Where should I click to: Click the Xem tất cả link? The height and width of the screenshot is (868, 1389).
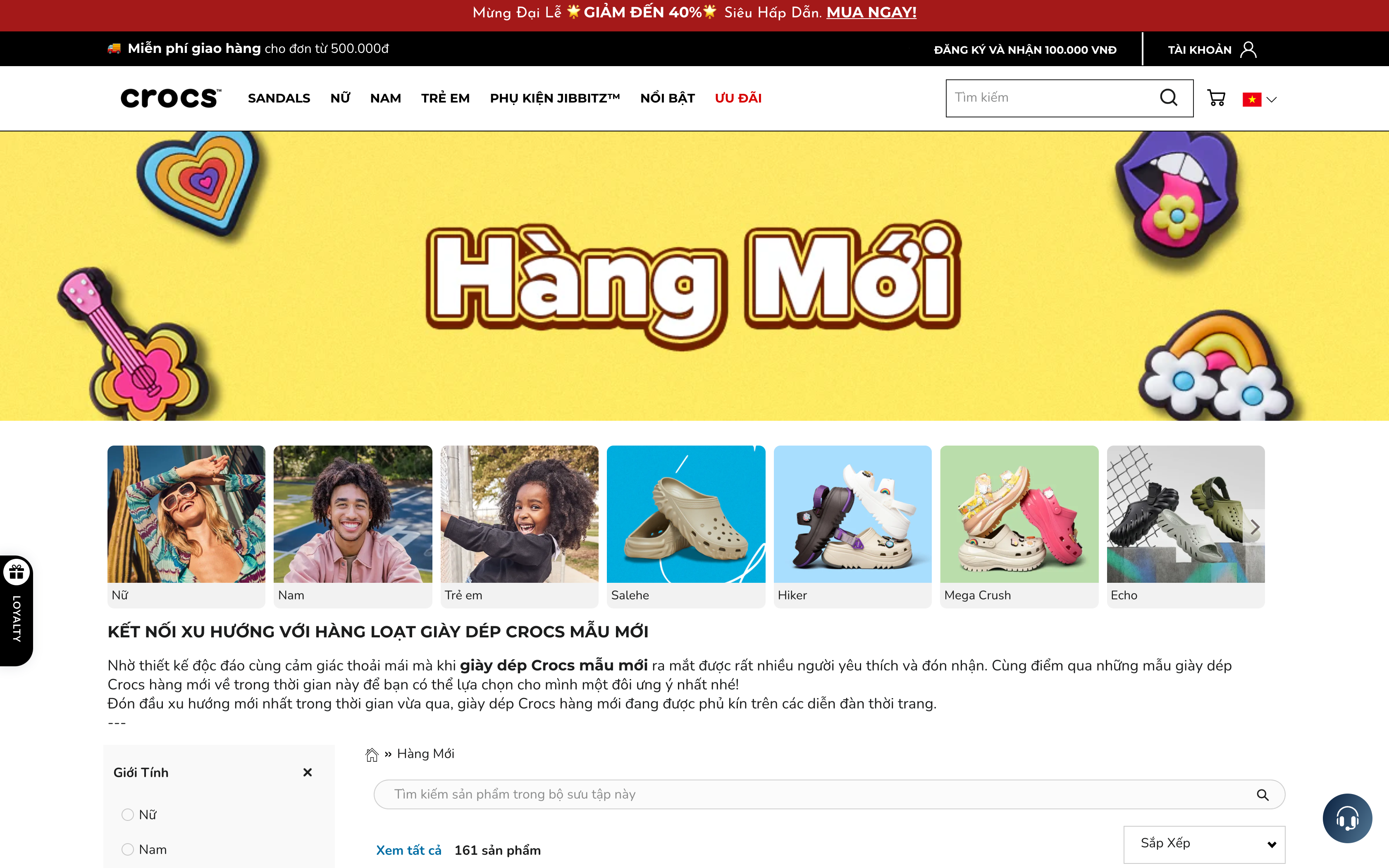(409, 850)
